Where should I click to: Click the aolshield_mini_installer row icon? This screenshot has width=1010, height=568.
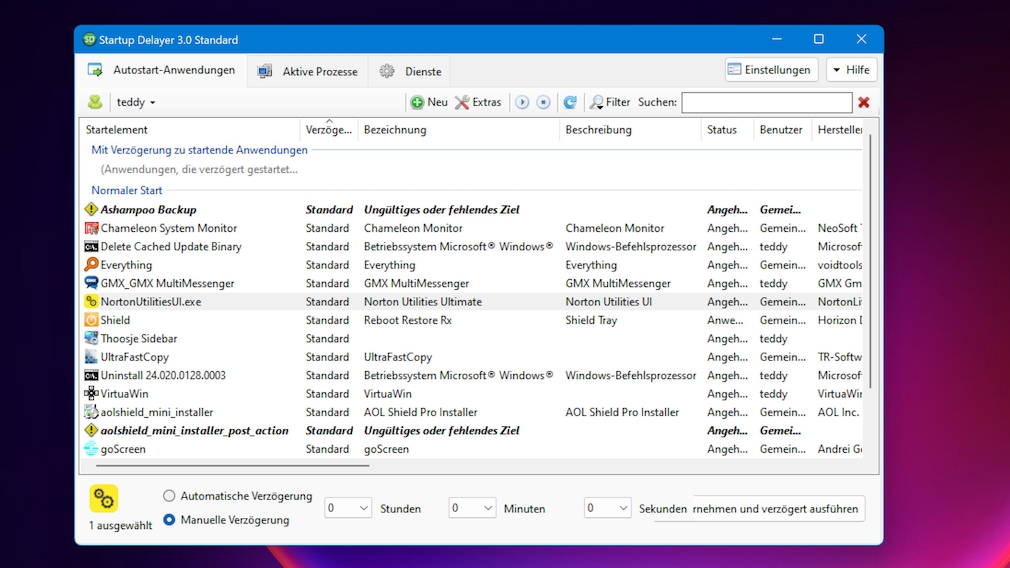pos(91,412)
